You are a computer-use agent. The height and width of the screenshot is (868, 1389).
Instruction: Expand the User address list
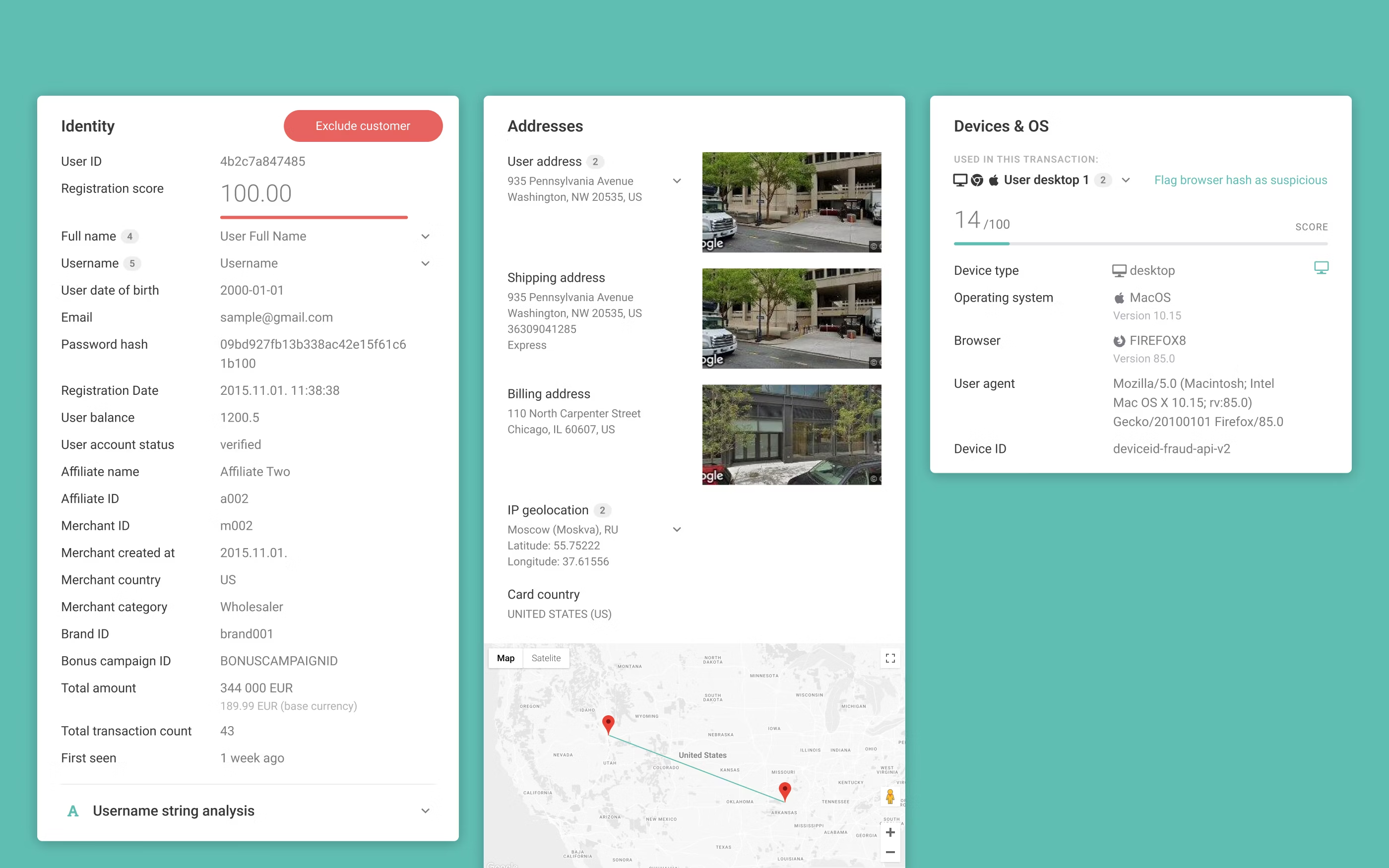677,181
